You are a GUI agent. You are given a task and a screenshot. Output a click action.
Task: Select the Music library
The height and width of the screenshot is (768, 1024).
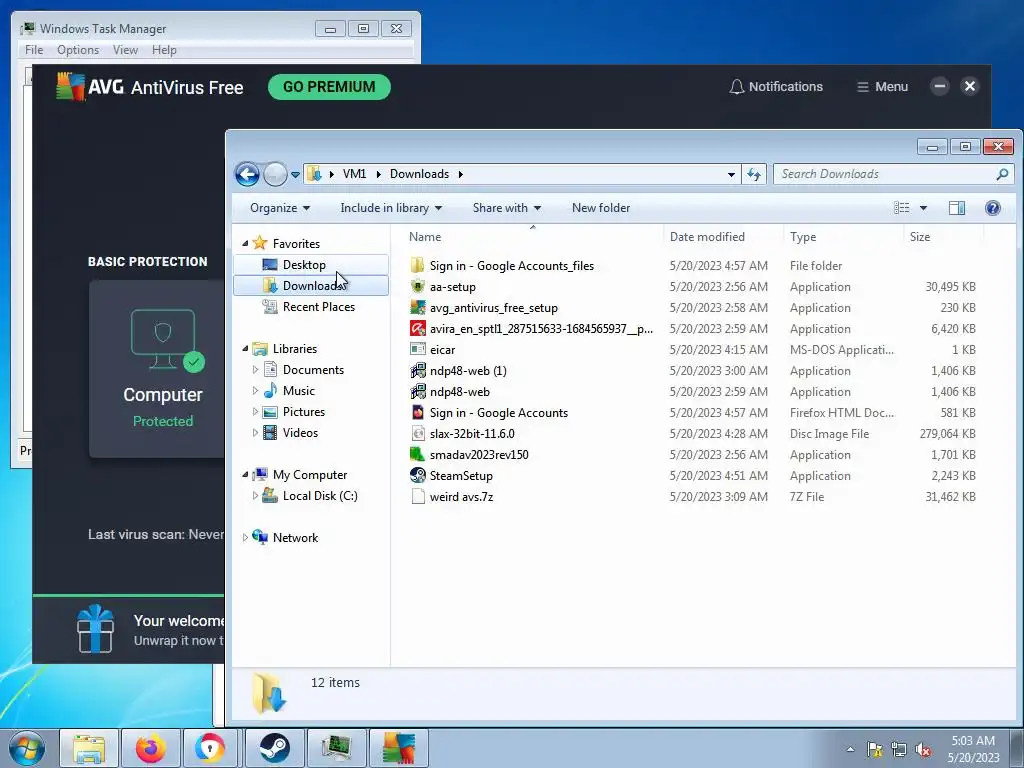(298, 391)
